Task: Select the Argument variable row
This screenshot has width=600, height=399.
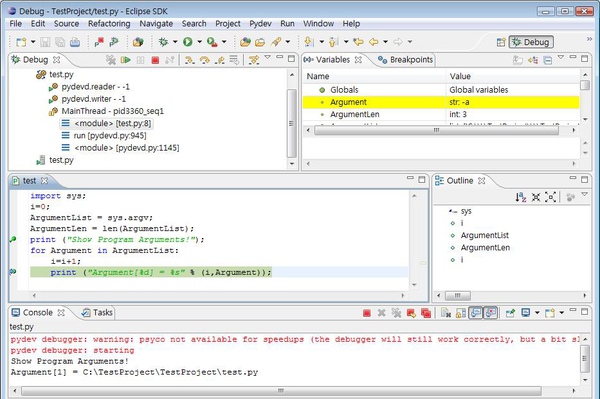Action: [441, 102]
